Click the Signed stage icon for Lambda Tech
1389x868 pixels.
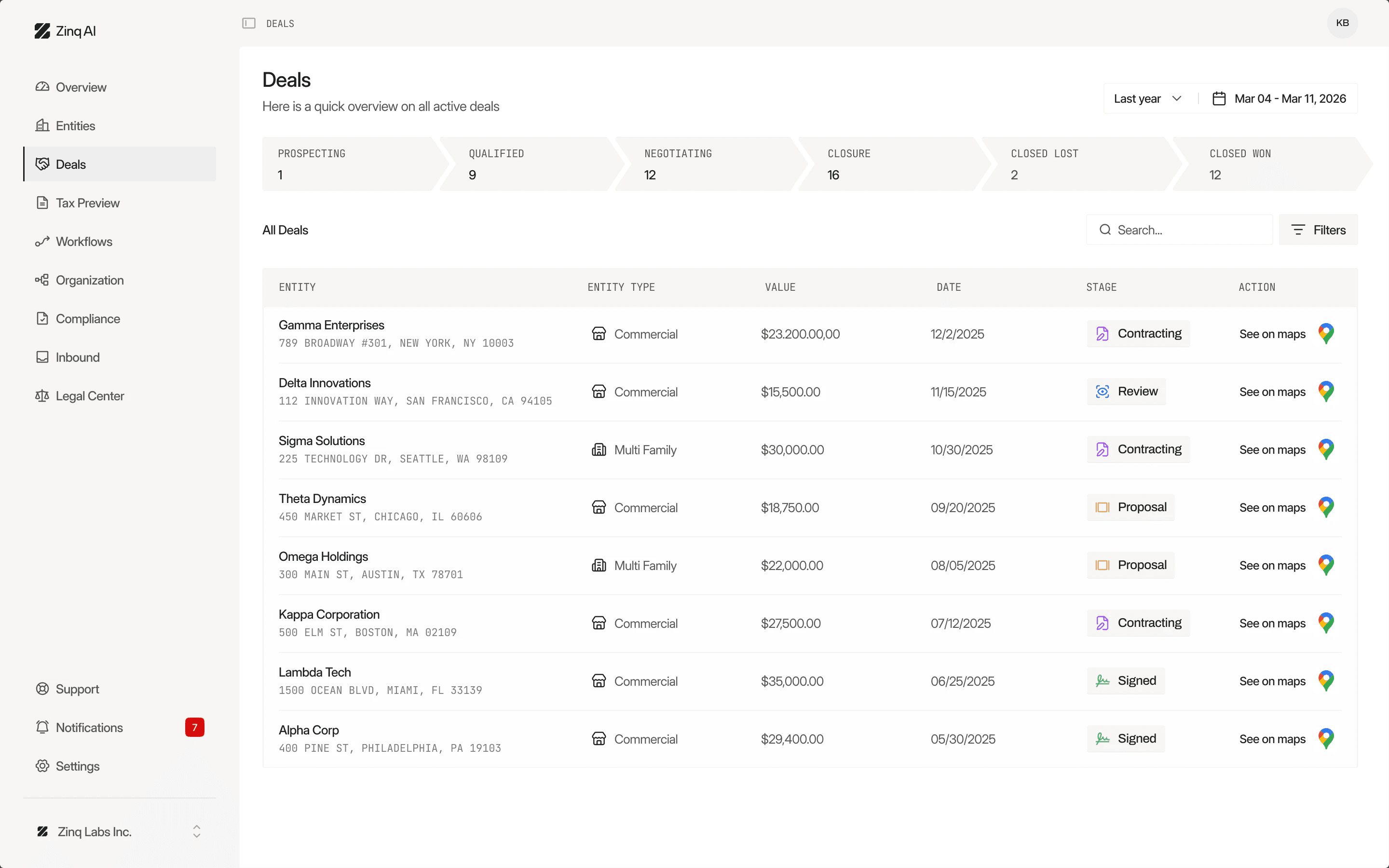1102,681
